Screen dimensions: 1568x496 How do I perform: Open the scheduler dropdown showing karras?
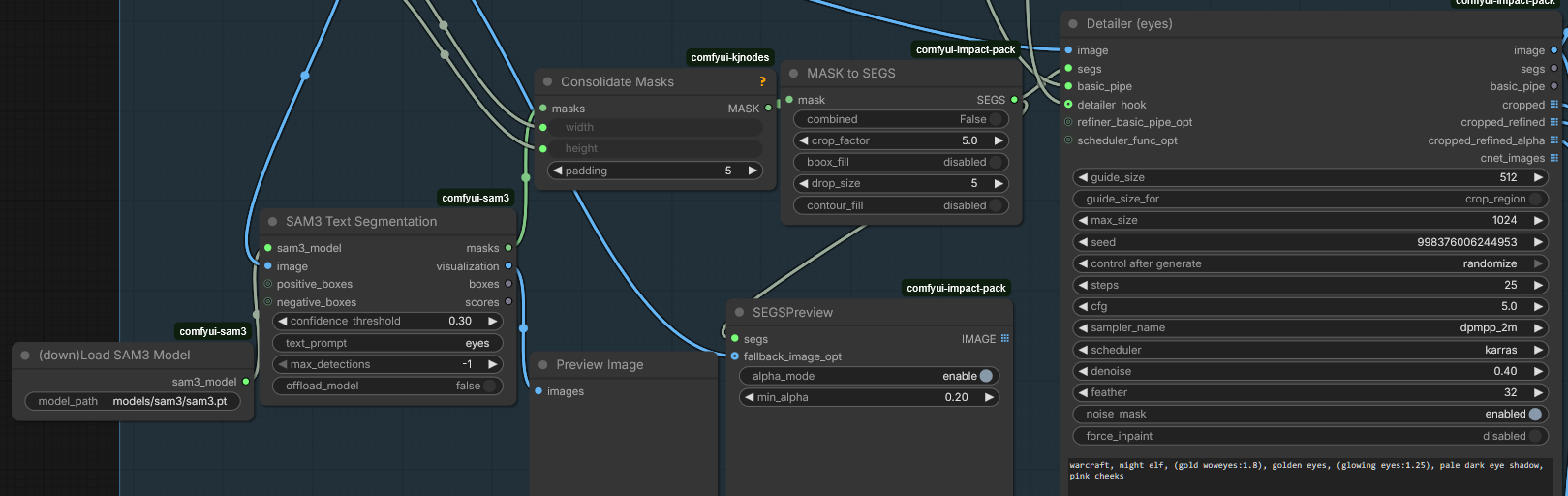click(x=1309, y=350)
